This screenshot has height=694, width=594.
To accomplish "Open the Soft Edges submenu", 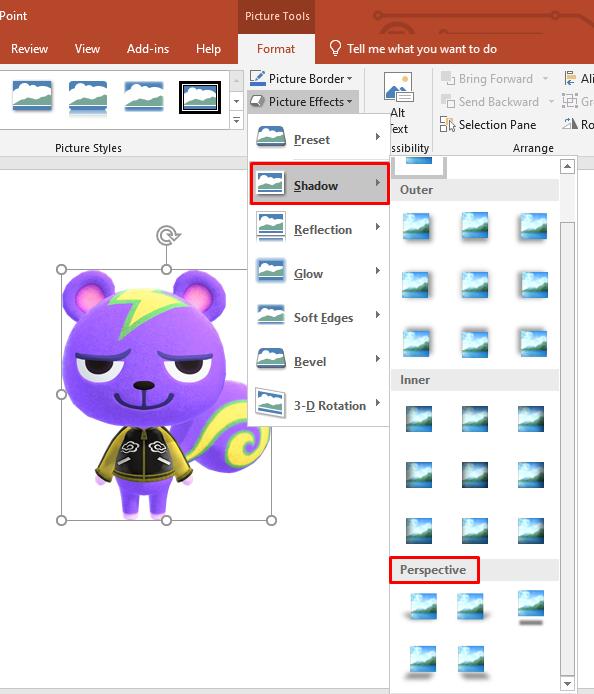I will (319, 317).
